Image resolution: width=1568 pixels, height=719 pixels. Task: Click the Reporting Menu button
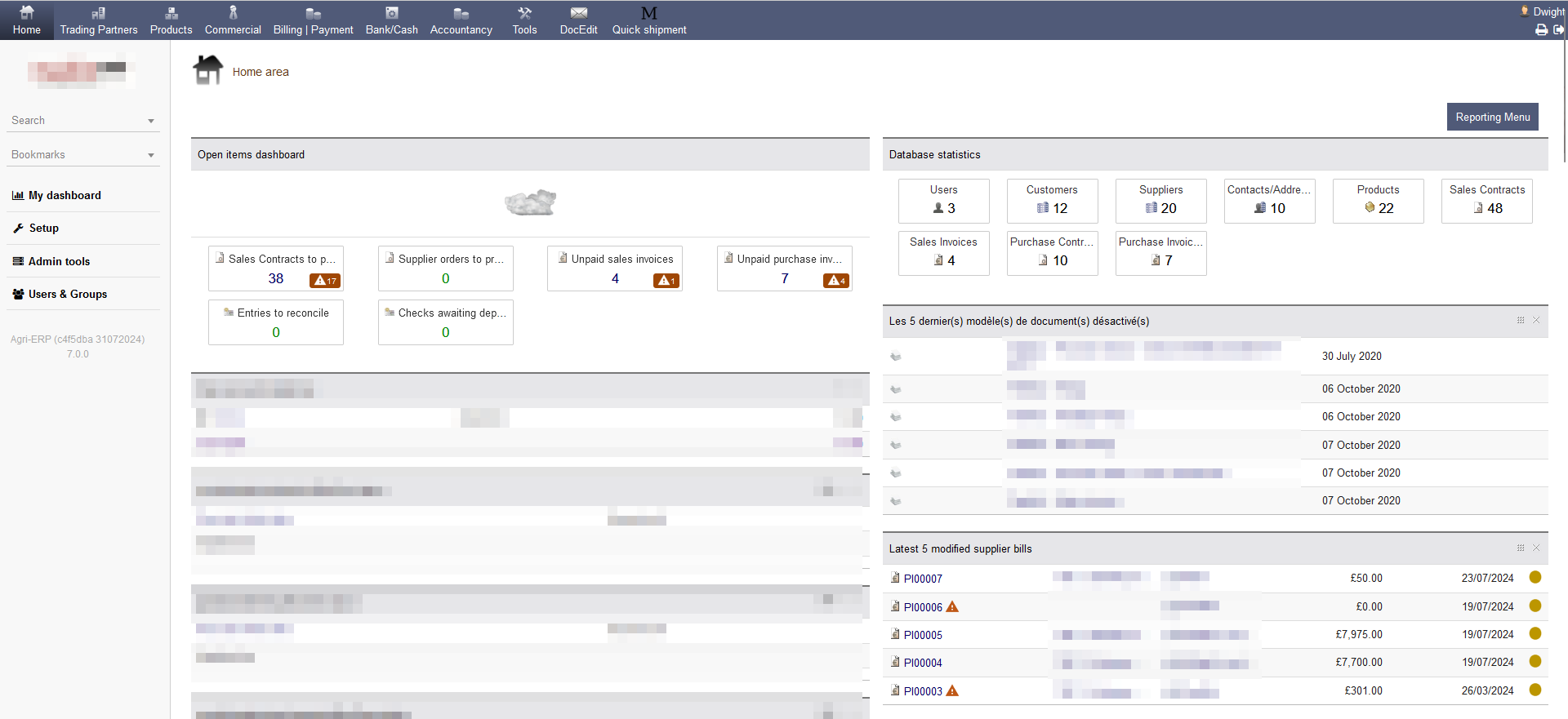(1493, 117)
